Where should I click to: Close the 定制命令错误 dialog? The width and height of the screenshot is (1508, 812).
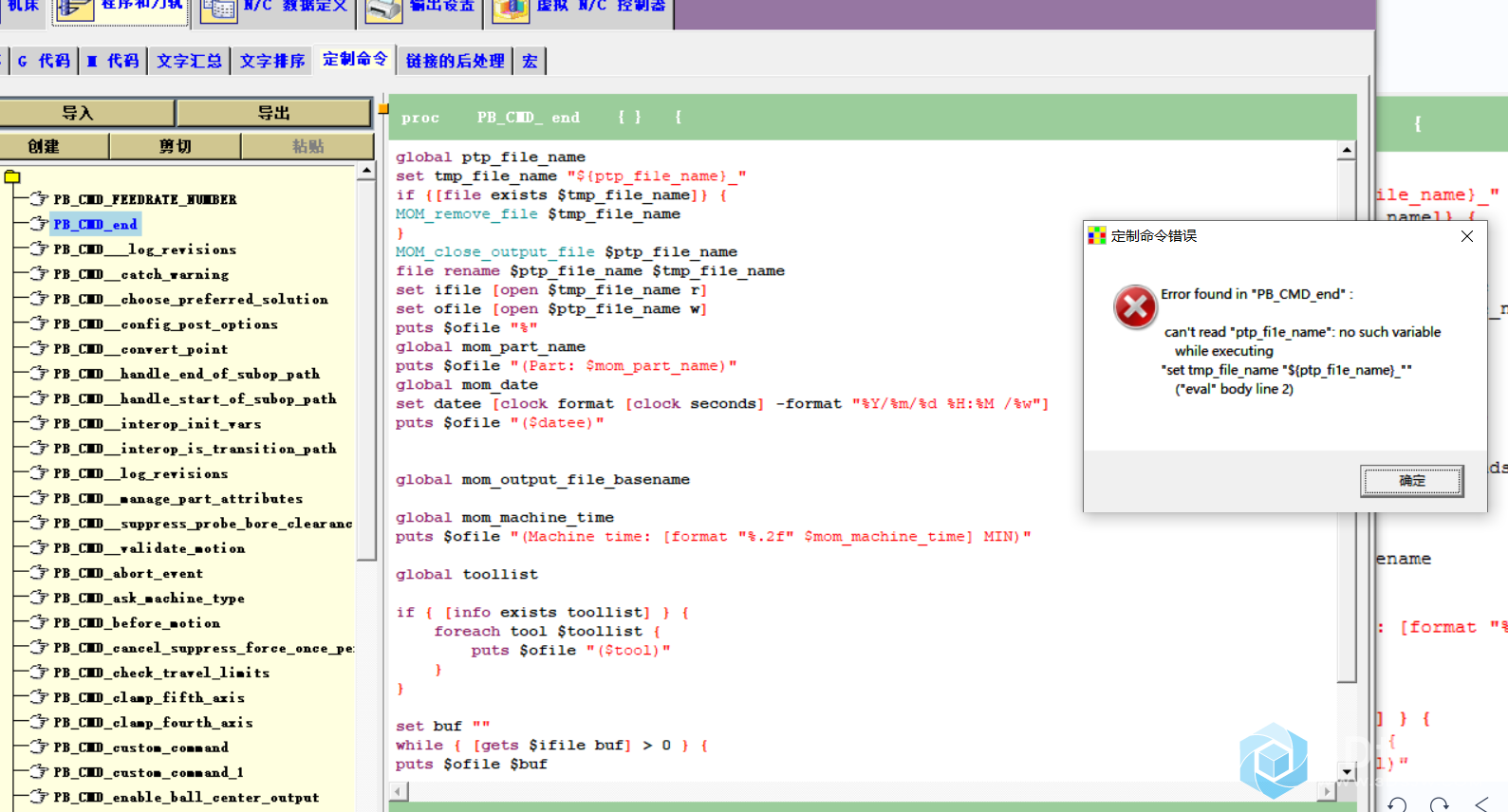tap(1467, 236)
